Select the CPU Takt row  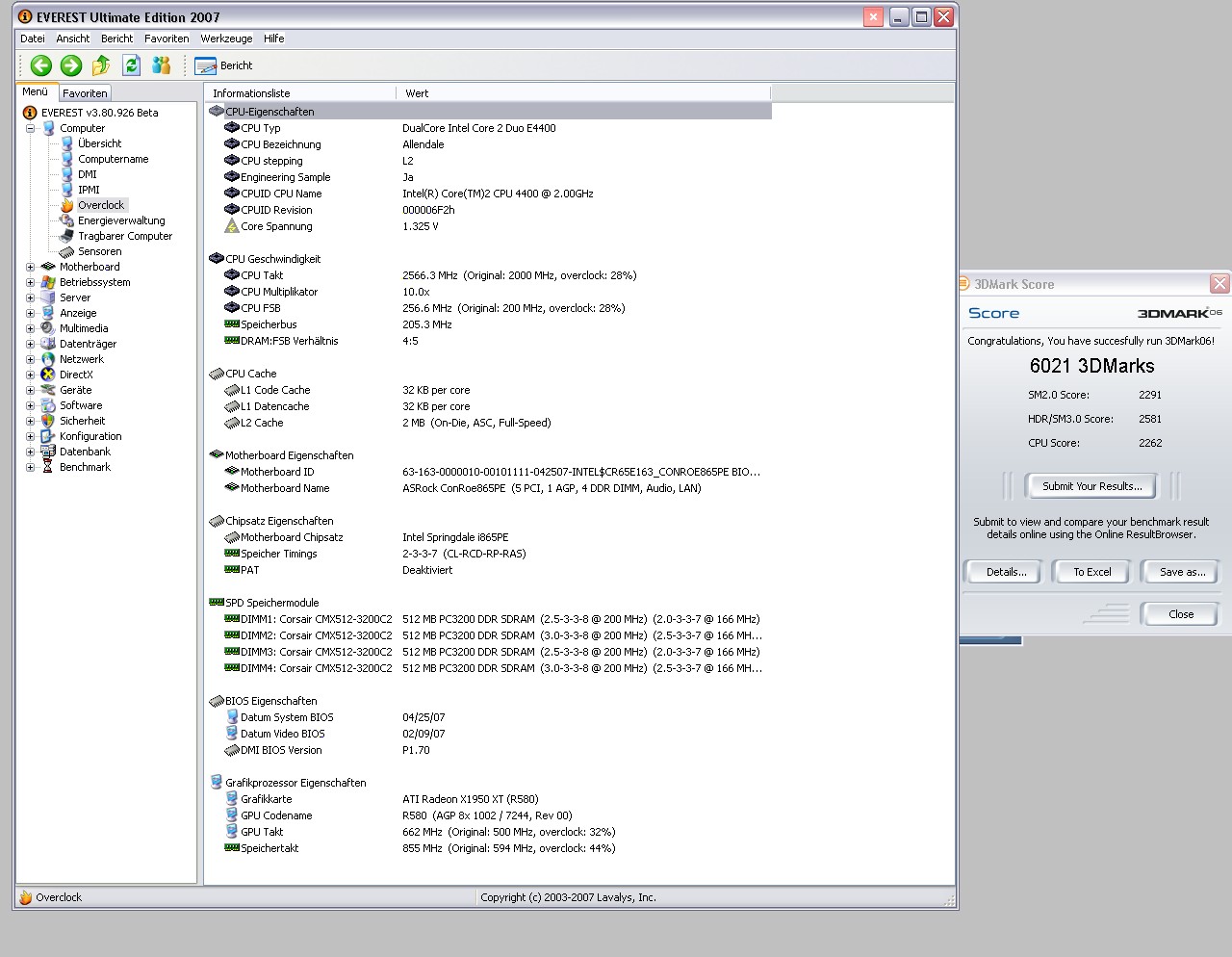489,275
